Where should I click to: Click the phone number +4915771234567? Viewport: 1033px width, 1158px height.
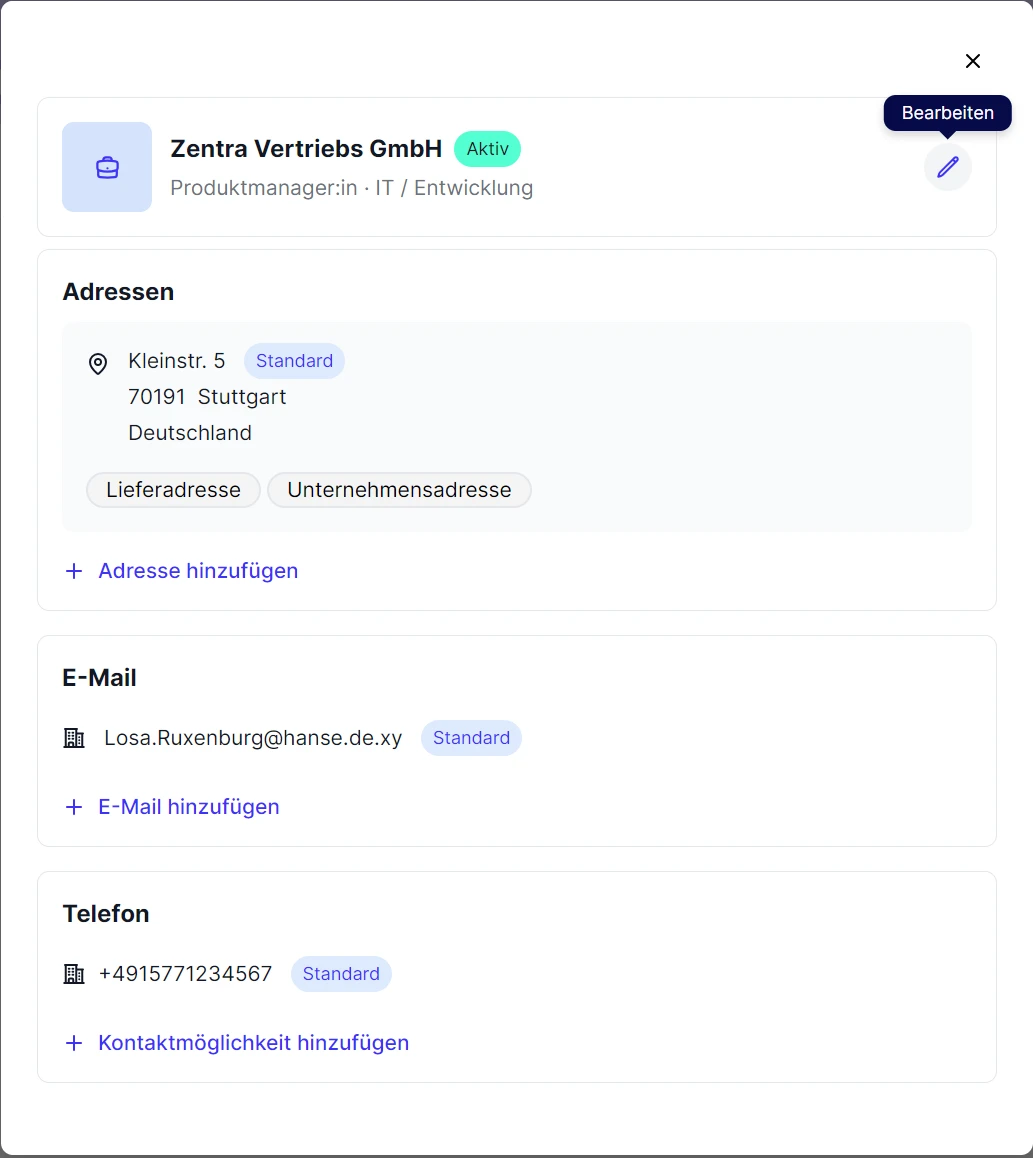(185, 974)
